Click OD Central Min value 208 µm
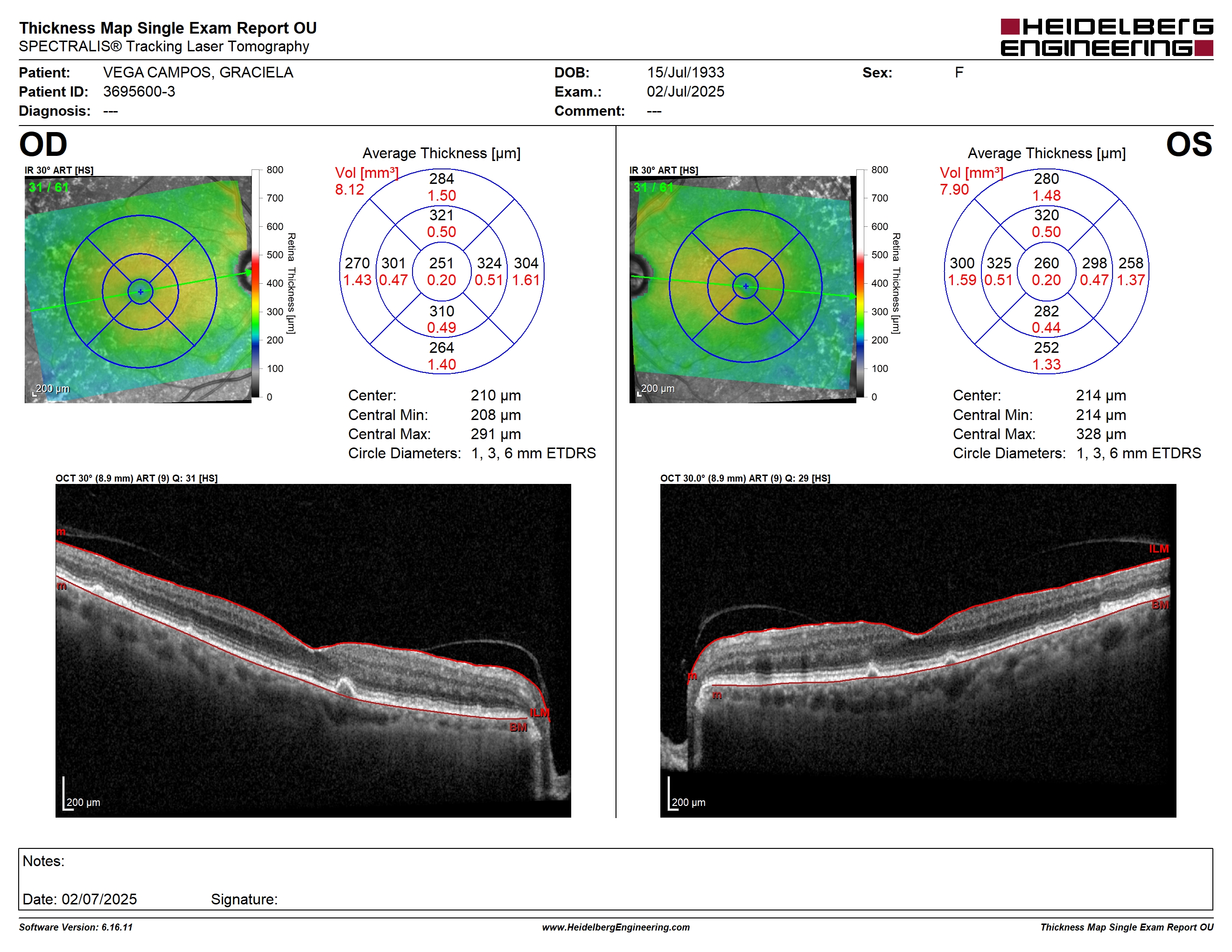 496,415
